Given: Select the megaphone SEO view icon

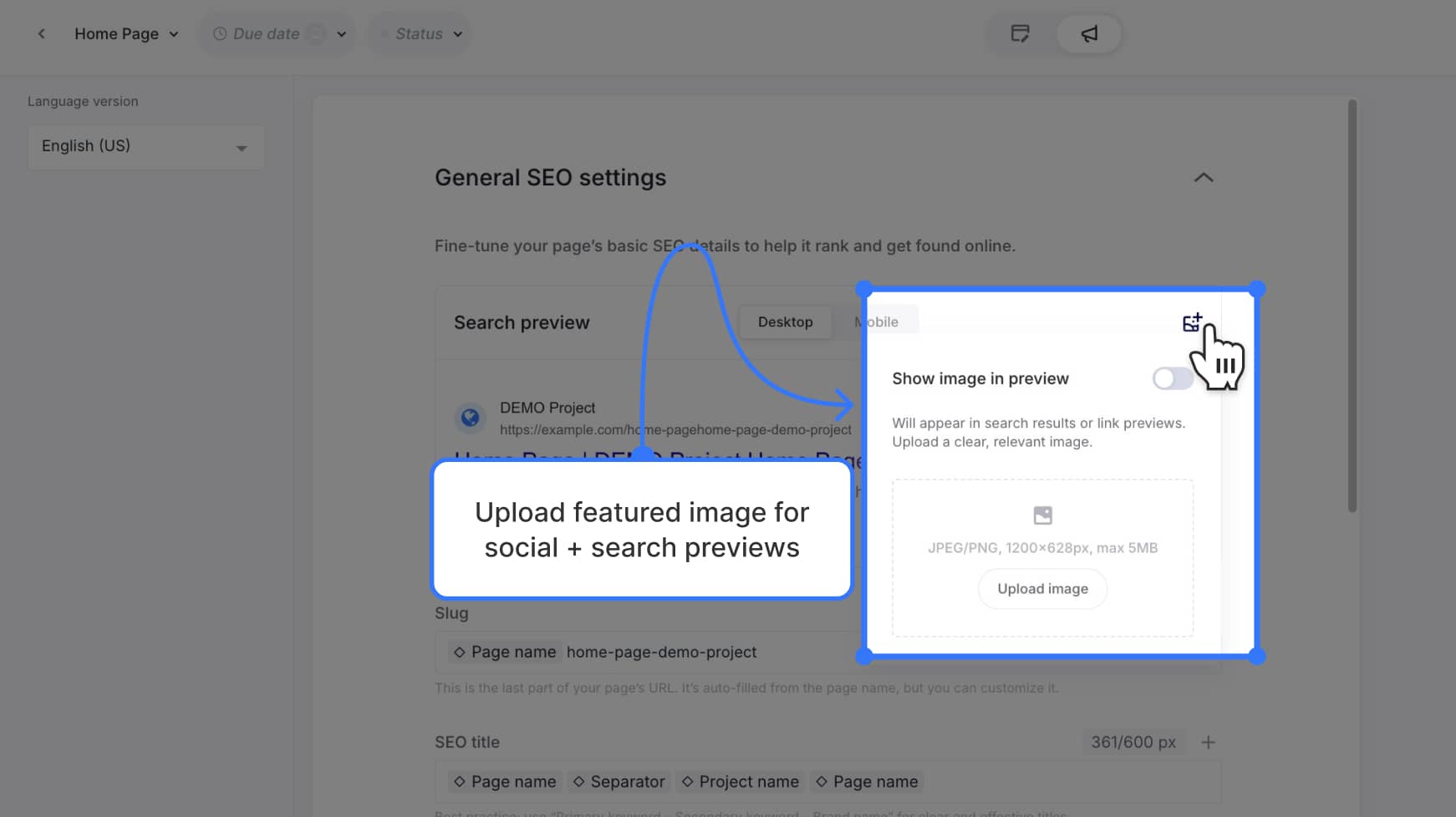Looking at the screenshot, I should tap(1089, 34).
